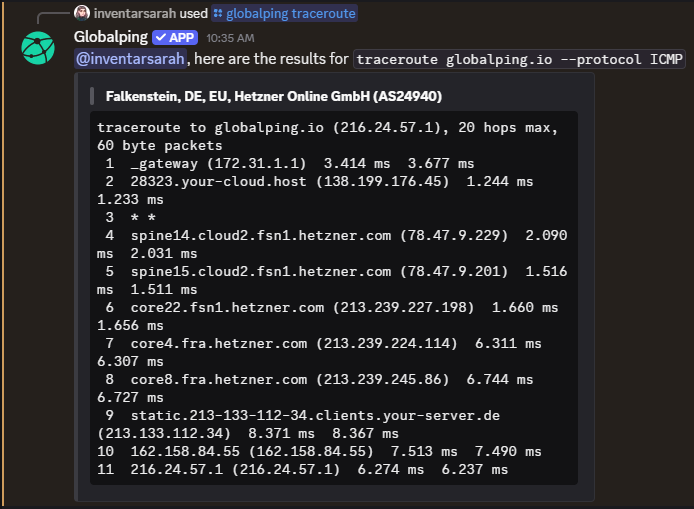Viewport: 694px width, 509px height.
Task: Select the inline code 'traceroute globalping.io --protocol ICMP'
Action: [x=519, y=59]
